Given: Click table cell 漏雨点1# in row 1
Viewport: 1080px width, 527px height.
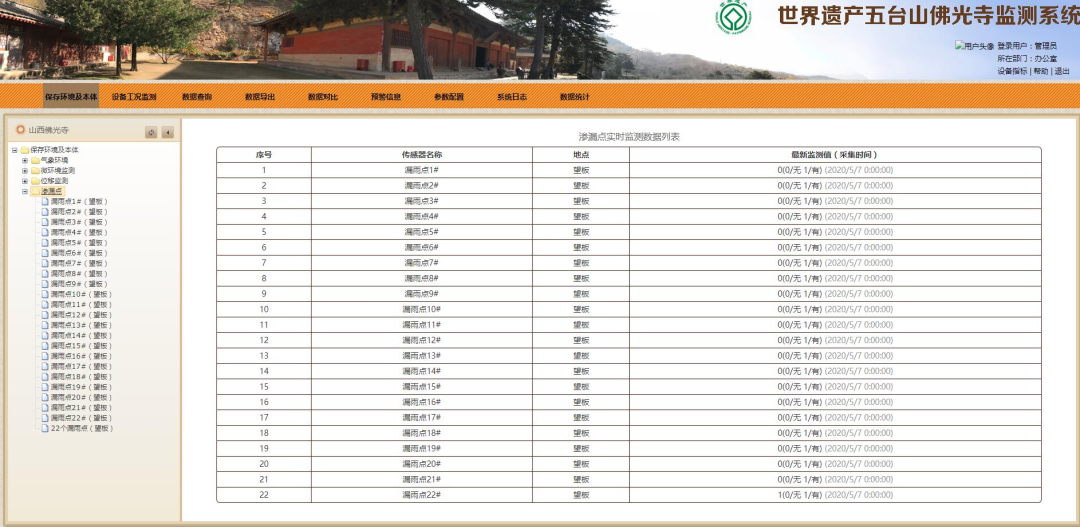Looking at the screenshot, I should pos(422,170).
